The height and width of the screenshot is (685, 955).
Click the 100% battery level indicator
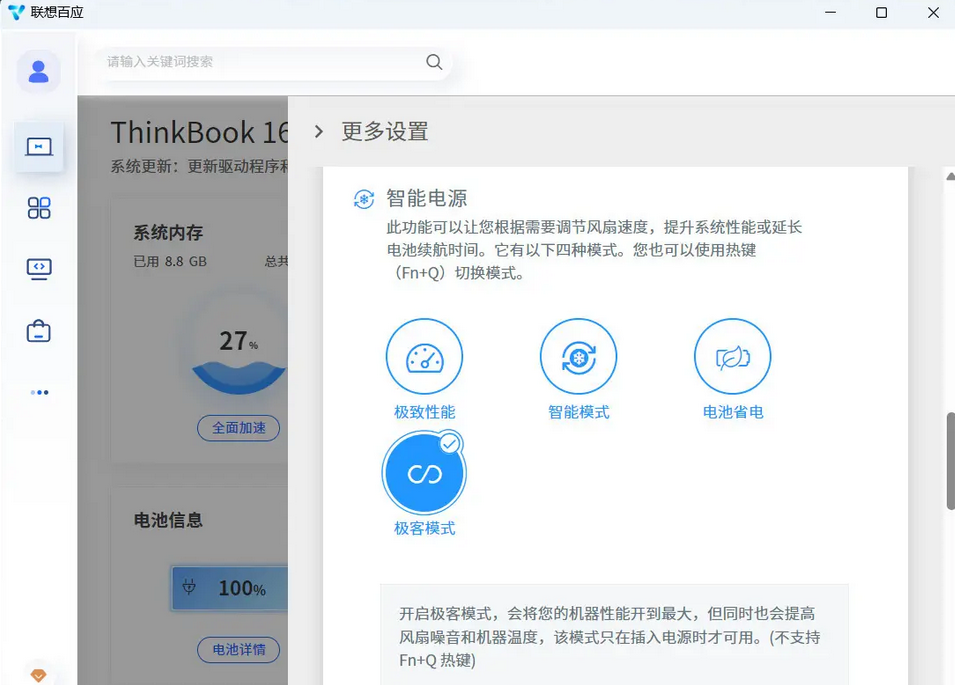coord(230,588)
